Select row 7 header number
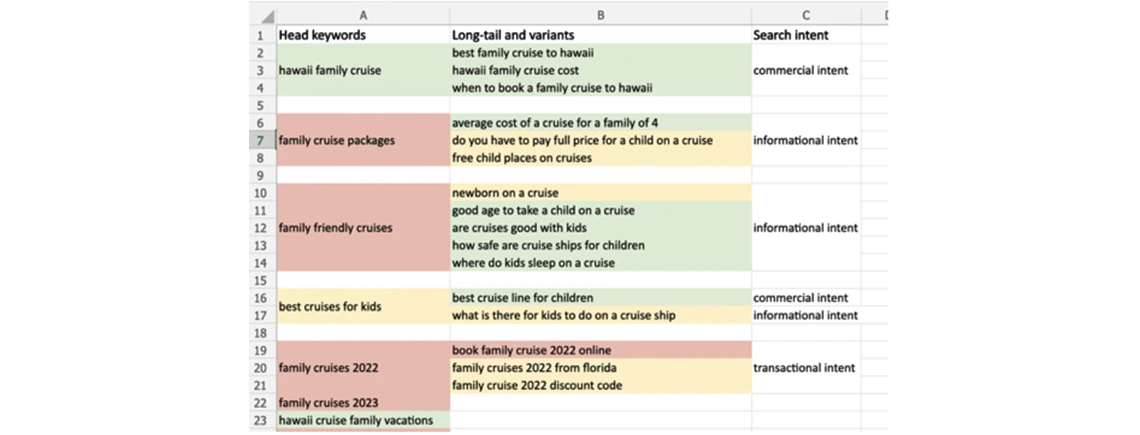 260,140
